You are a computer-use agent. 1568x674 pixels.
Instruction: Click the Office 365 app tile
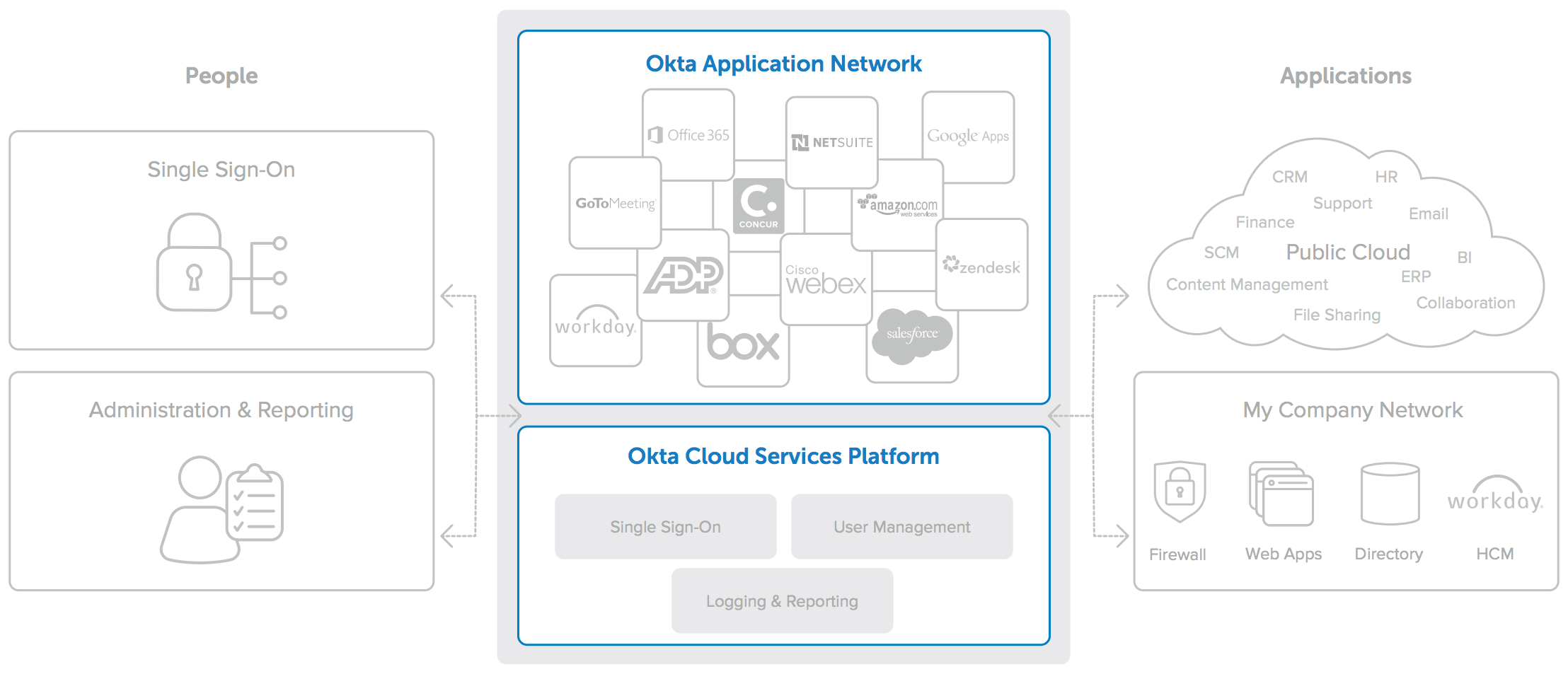[688, 134]
